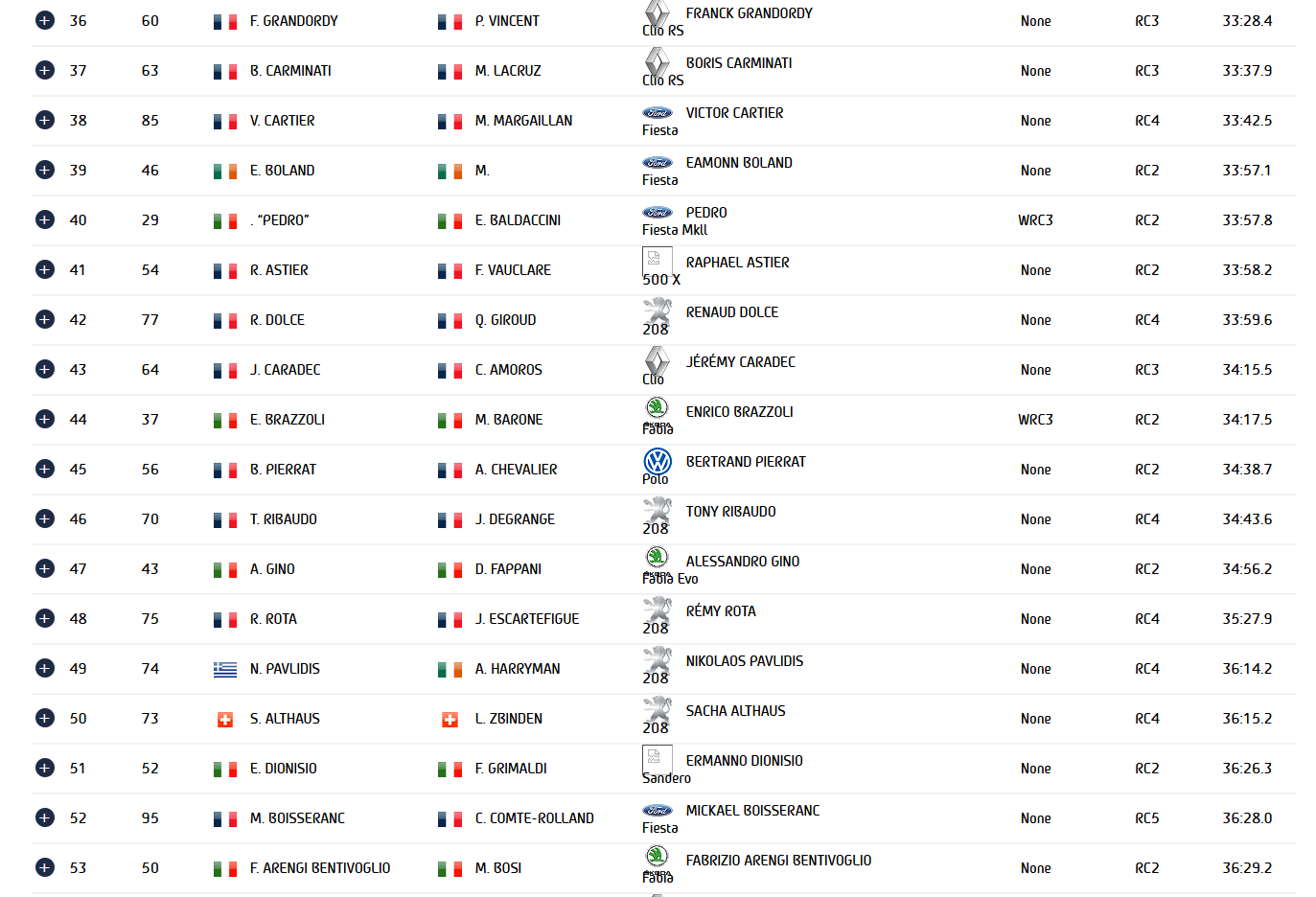
Task: Open driver name R. ROTA
Action: tap(273, 619)
